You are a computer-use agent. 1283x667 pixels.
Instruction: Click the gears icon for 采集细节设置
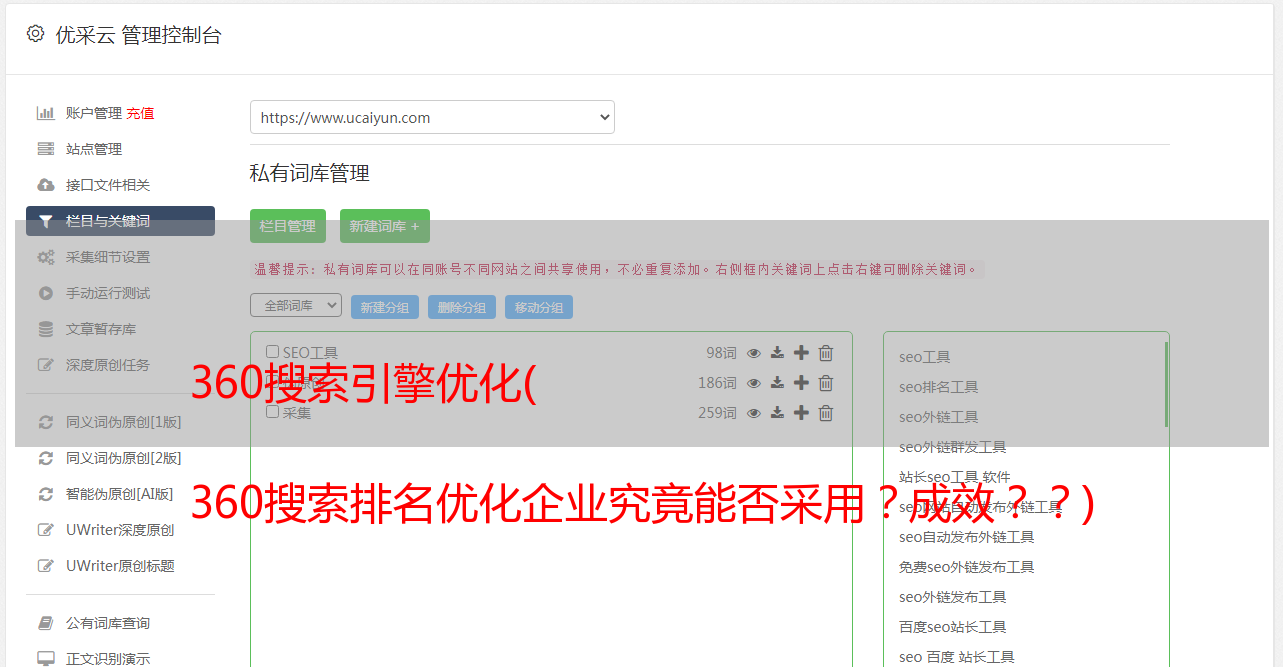[x=46, y=257]
